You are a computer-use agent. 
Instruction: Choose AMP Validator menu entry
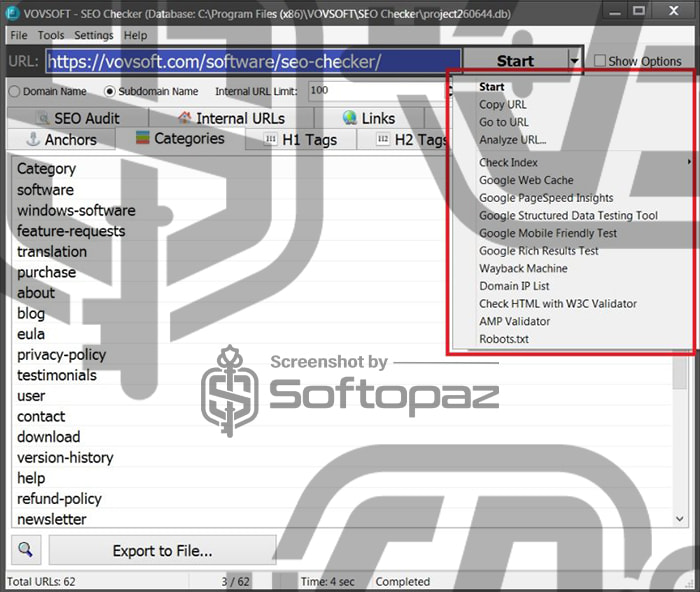pyautogui.click(x=571, y=321)
